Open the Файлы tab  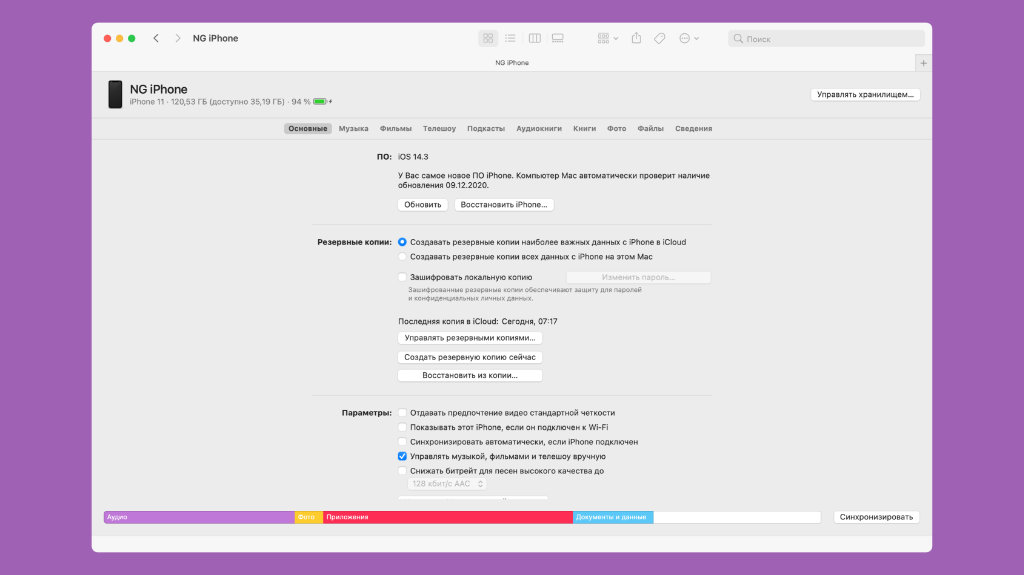pos(650,129)
